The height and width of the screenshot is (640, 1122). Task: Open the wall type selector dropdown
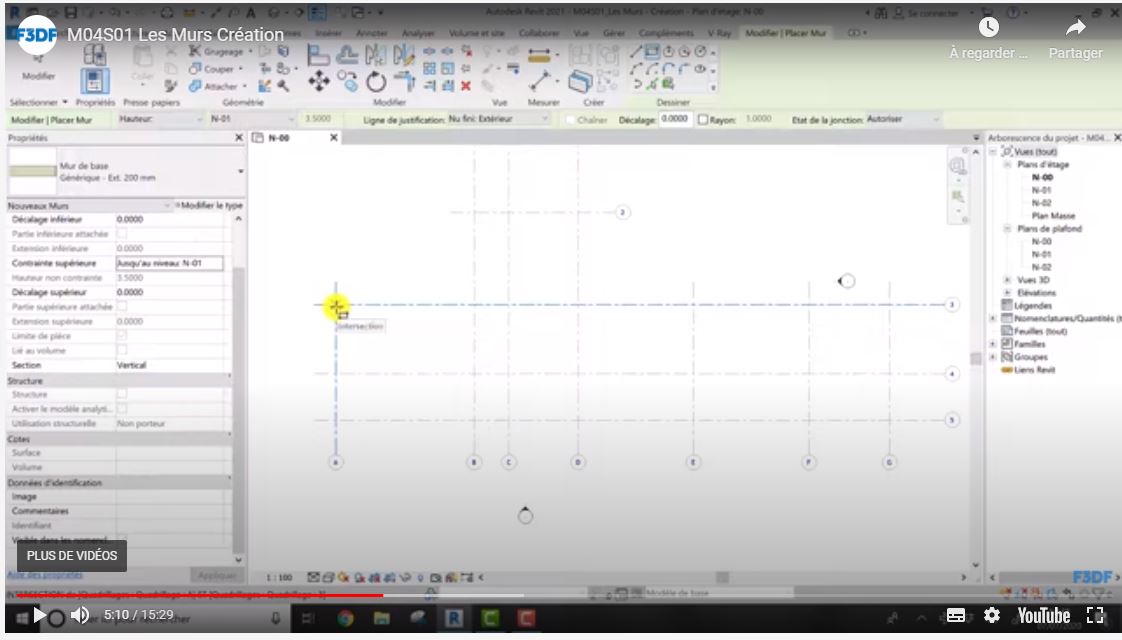point(240,172)
